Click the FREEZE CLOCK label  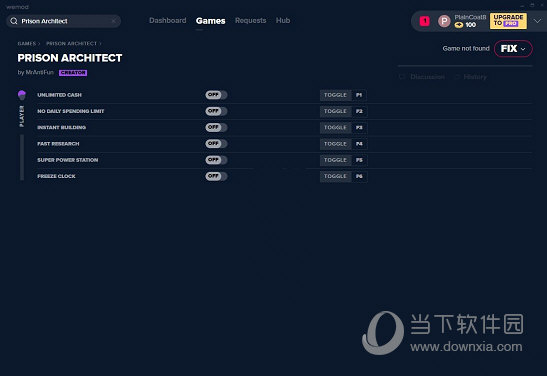pos(56,176)
